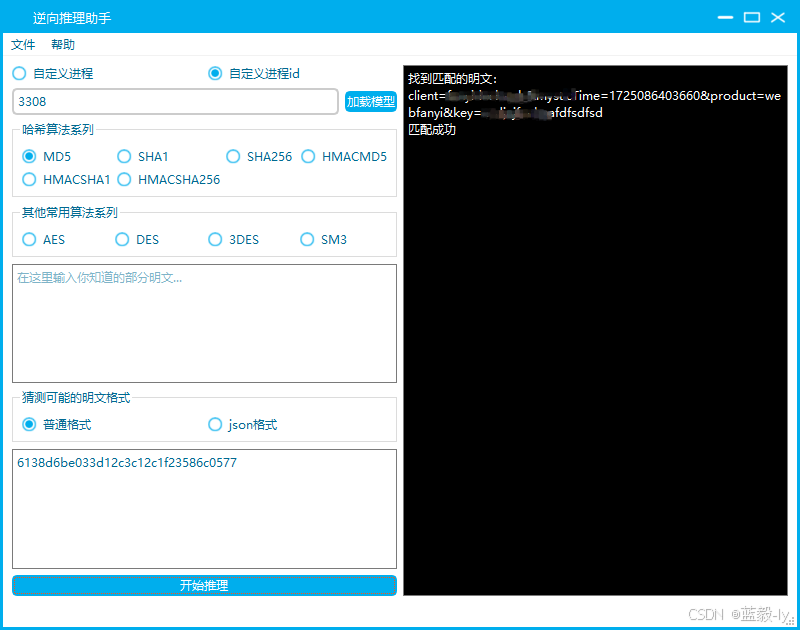The width and height of the screenshot is (800, 630).
Task: Select the DES algorithm option
Action: click(137, 240)
